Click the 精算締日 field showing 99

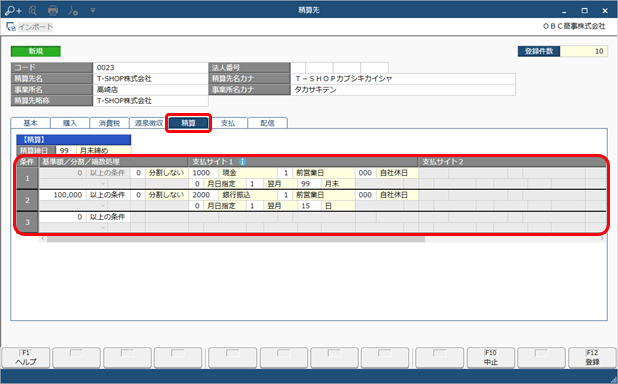coord(66,150)
